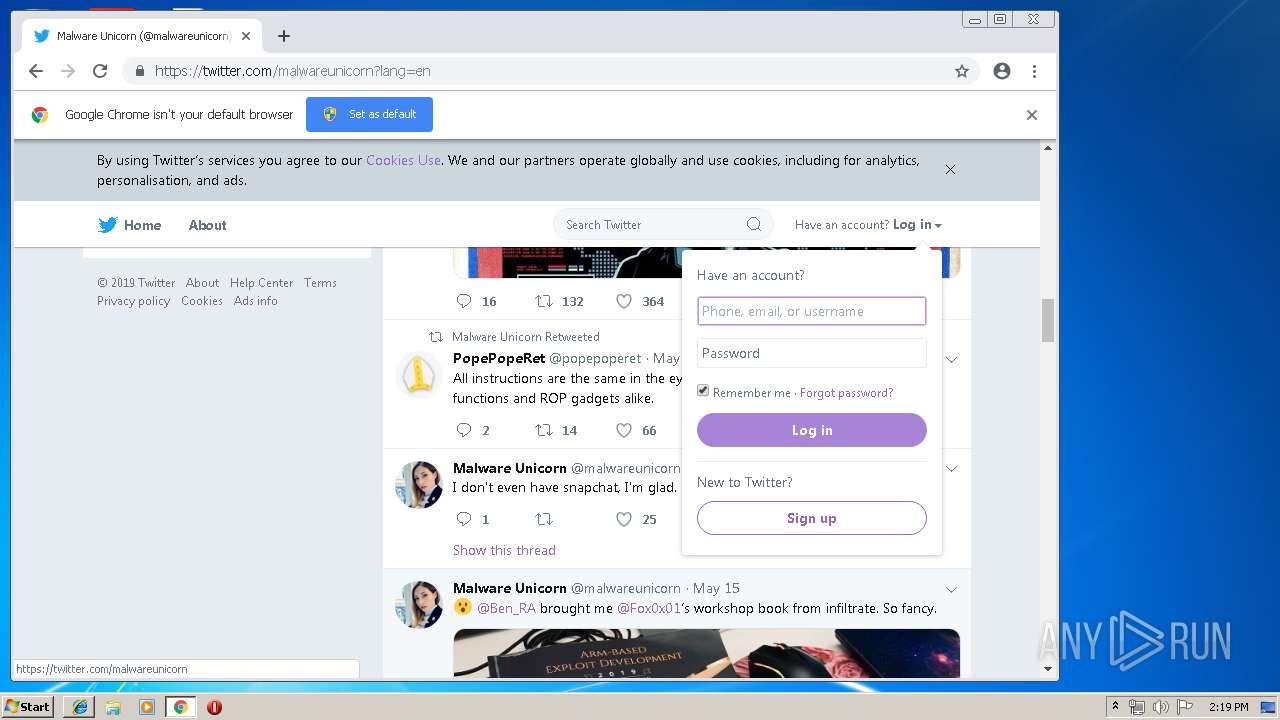Open the Chrome three-dot menu
Image resolution: width=1280 pixels, height=720 pixels.
point(1035,71)
